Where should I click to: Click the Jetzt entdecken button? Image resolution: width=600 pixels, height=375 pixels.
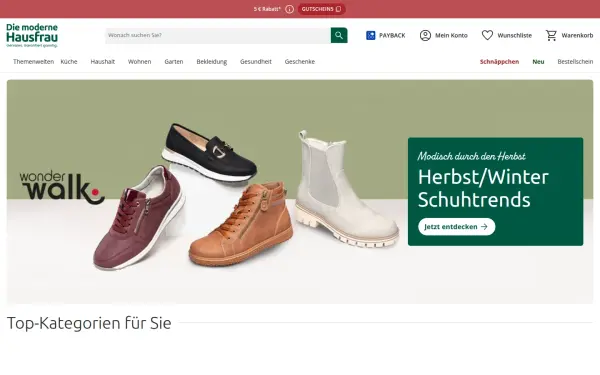coord(457,227)
